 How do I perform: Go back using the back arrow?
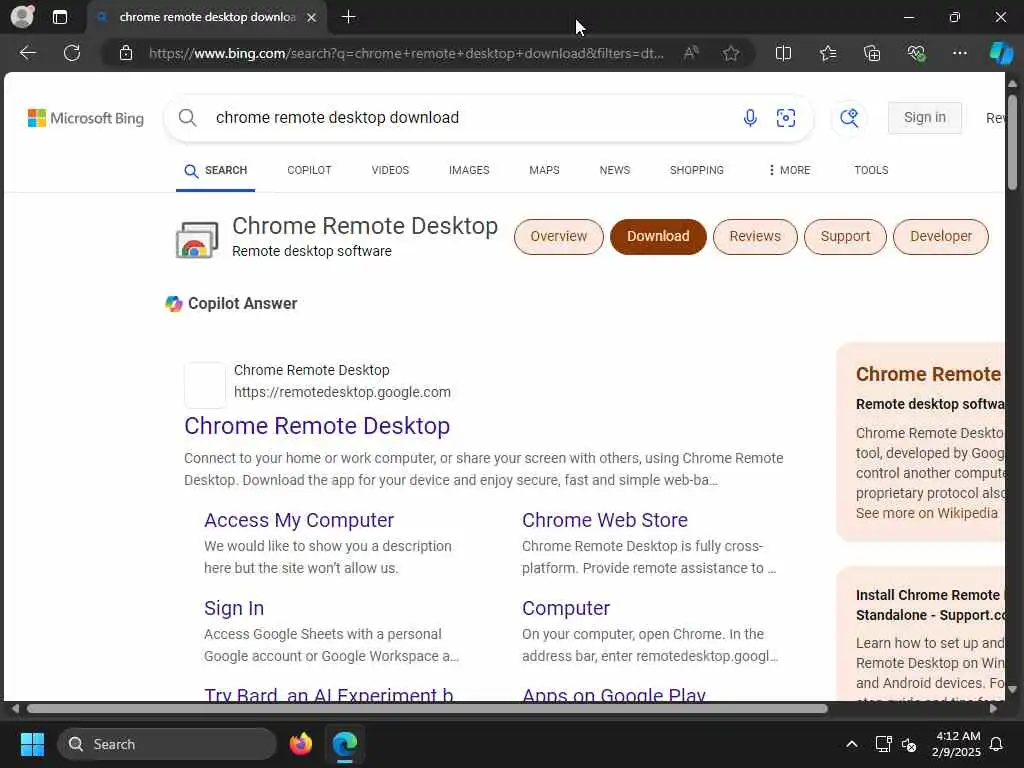[27, 53]
